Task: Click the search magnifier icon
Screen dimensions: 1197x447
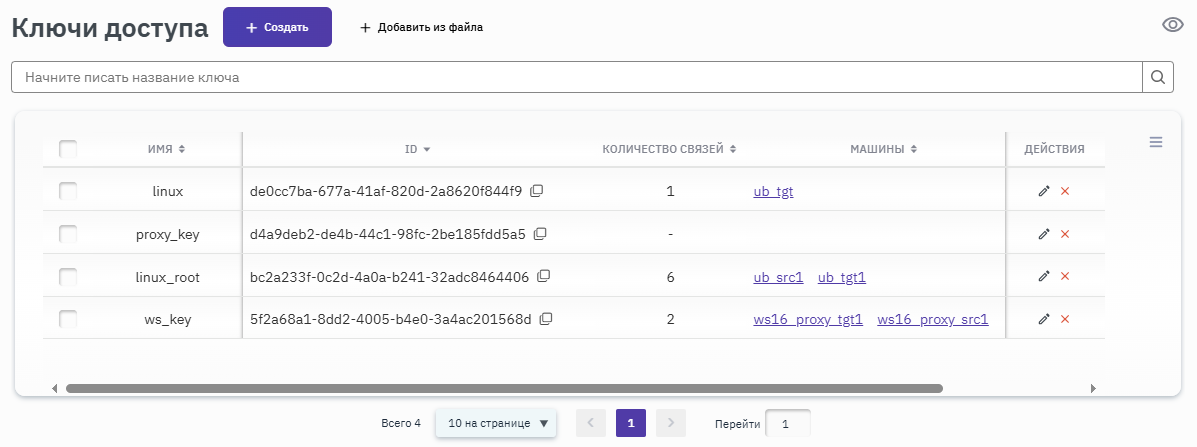Action: 1157,77
